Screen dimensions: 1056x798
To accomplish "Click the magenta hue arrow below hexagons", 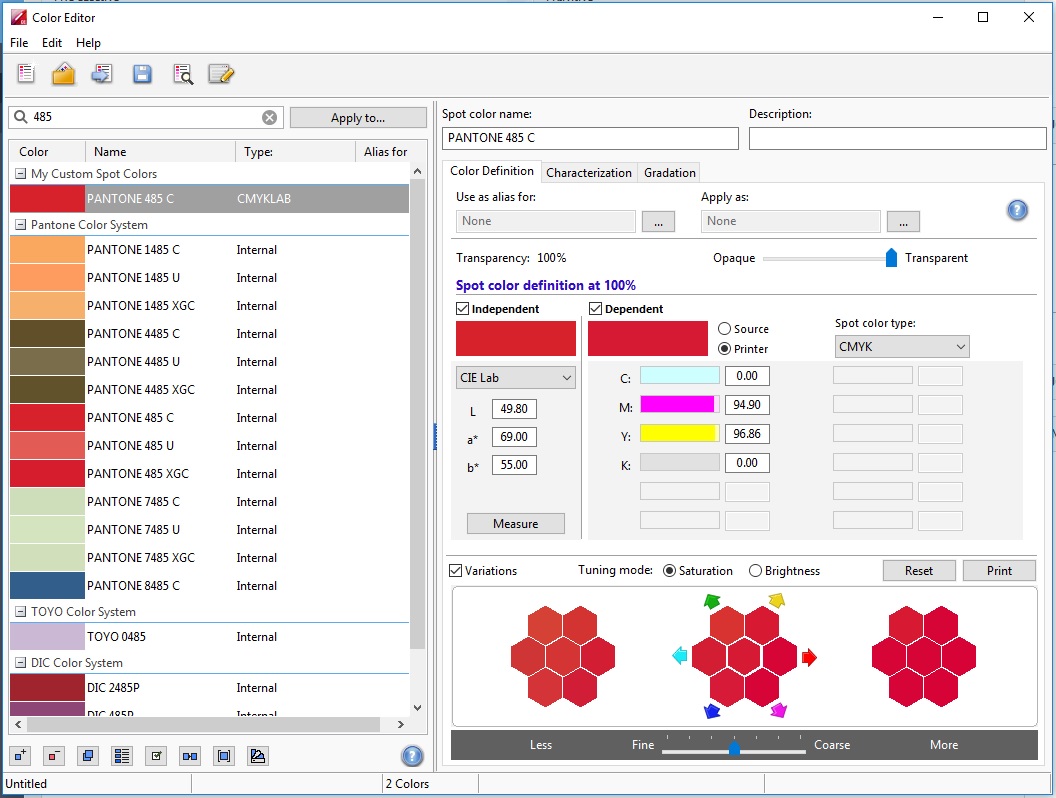I will click(x=778, y=710).
